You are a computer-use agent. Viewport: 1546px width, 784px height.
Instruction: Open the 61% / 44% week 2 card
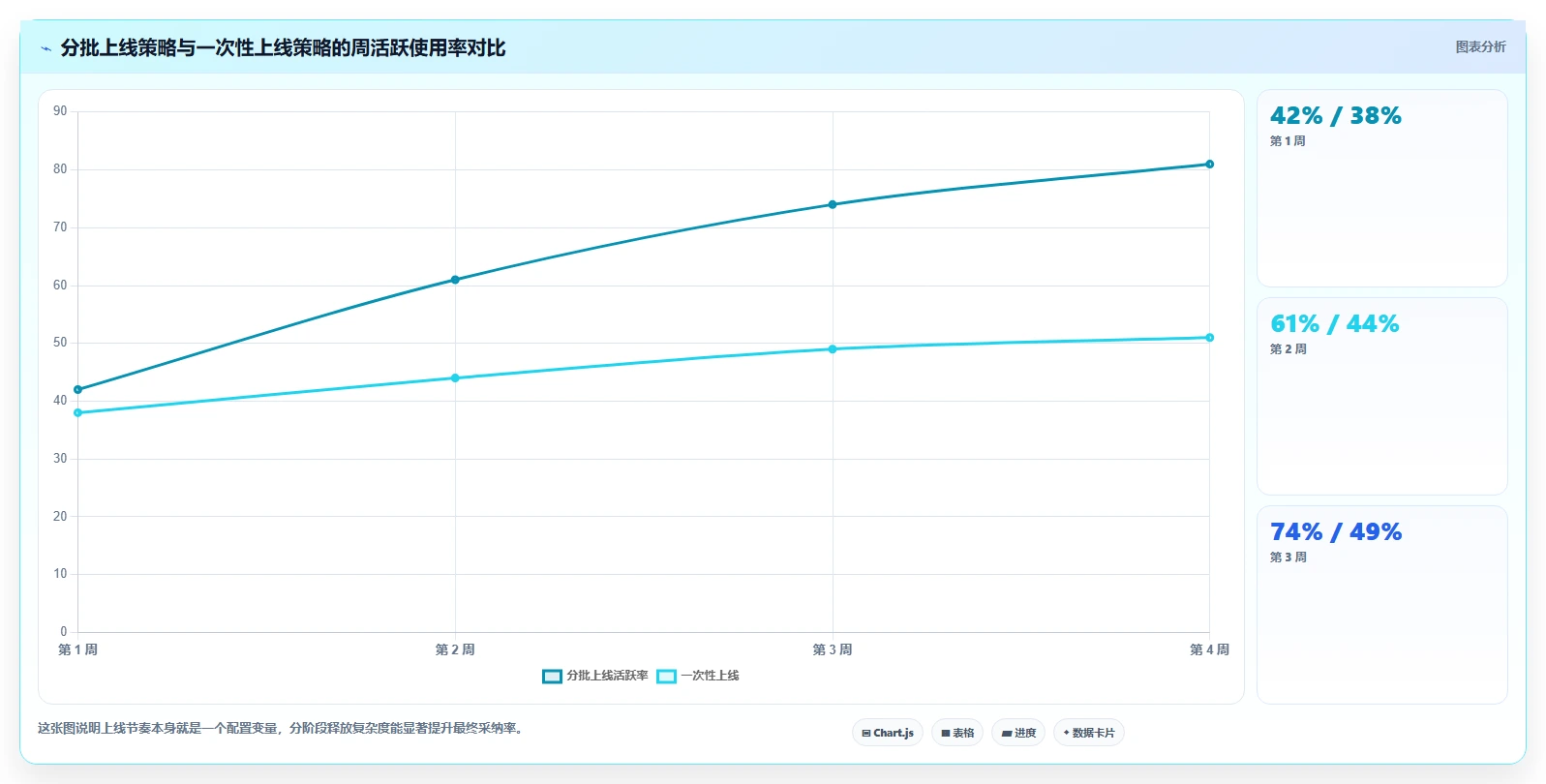[1381, 397]
